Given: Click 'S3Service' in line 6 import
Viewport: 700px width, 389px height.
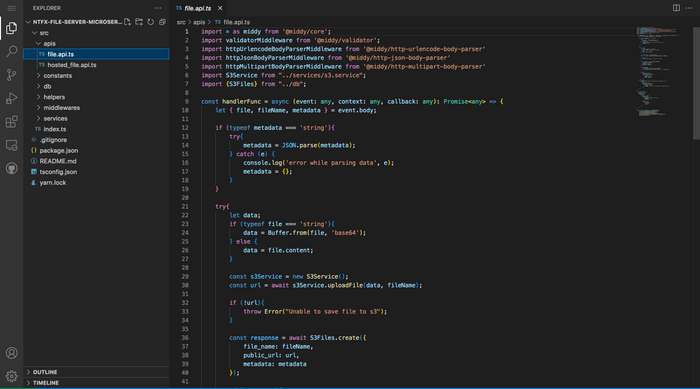Looking at the screenshot, I should tap(241, 75).
